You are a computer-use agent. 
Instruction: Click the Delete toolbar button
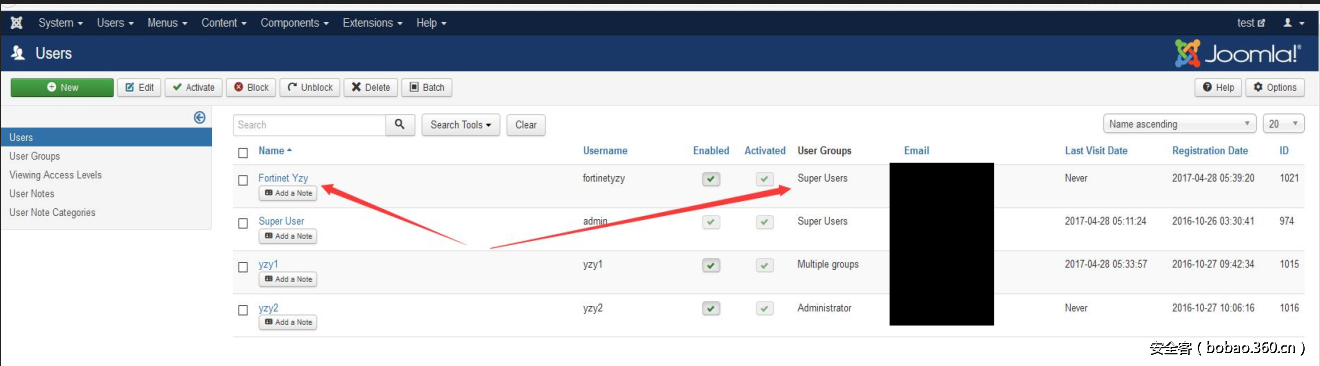370,87
